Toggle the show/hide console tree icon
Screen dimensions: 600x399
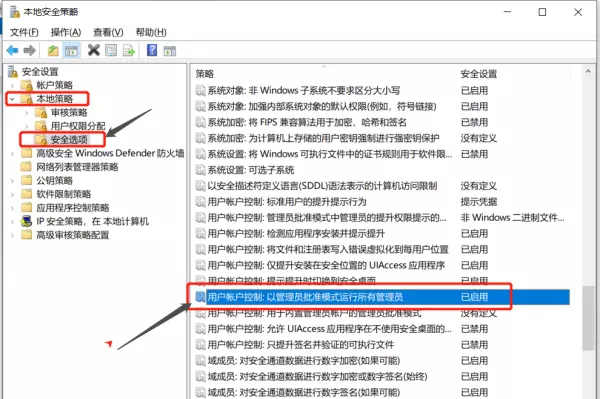pos(71,50)
